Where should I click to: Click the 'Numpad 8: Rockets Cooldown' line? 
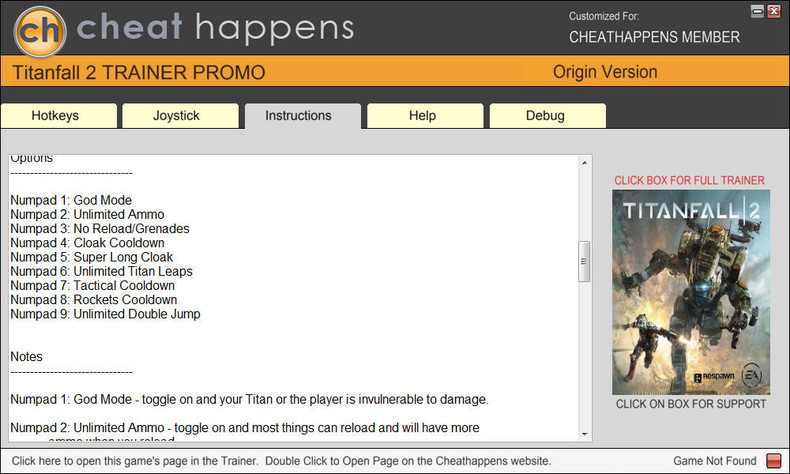pyautogui.click(x=94, y=300)
